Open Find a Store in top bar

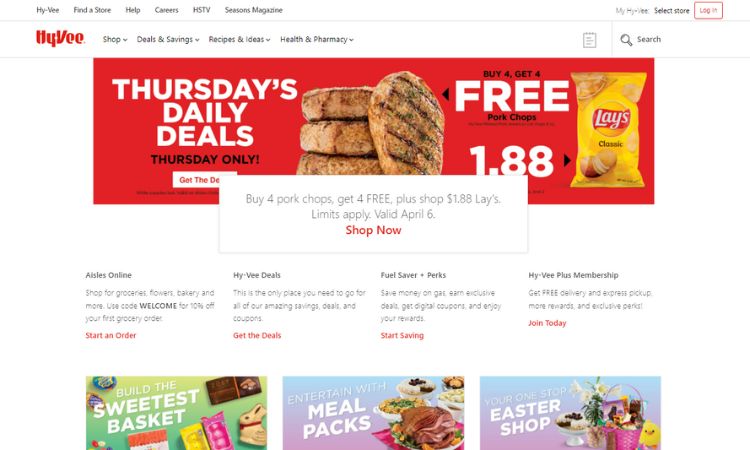coord(92,10)
